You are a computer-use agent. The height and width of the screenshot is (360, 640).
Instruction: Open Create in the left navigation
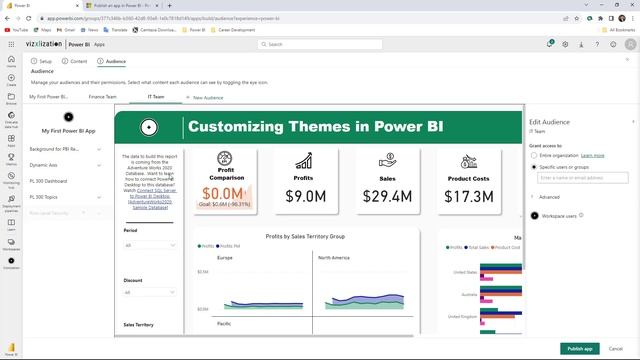coord(11,80)
